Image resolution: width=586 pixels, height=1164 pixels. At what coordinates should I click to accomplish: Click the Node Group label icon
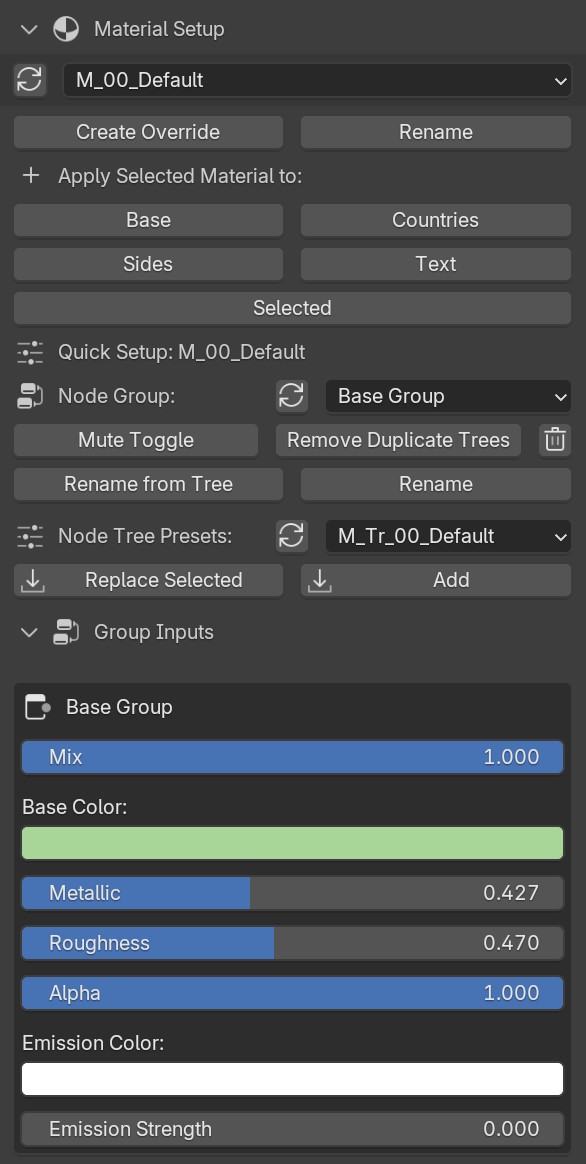click(30, 396)
